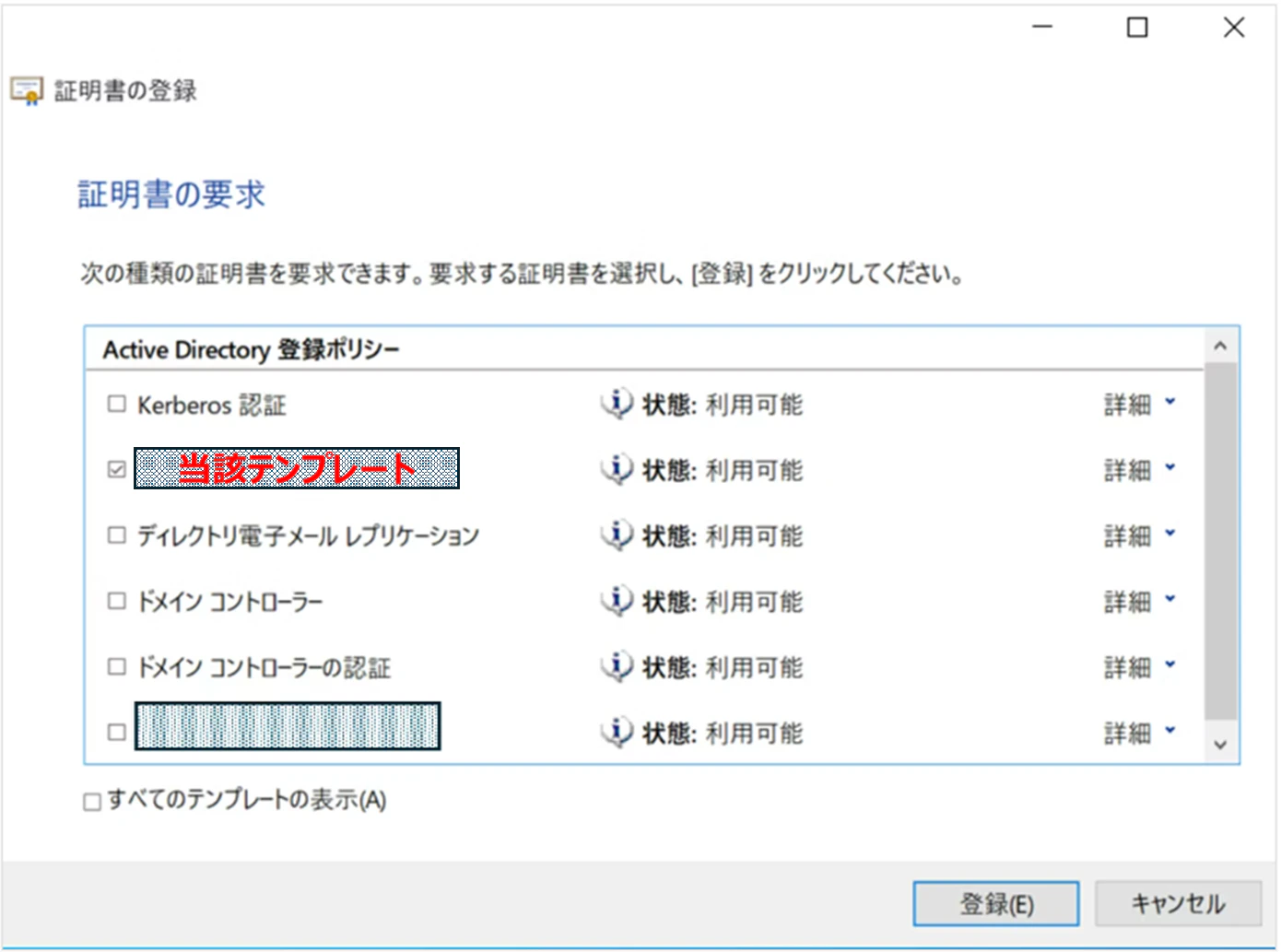Click the Active Directory 登録ポリシー header
This screenshot has height=952, width=1281.
[x=251, y=349]
